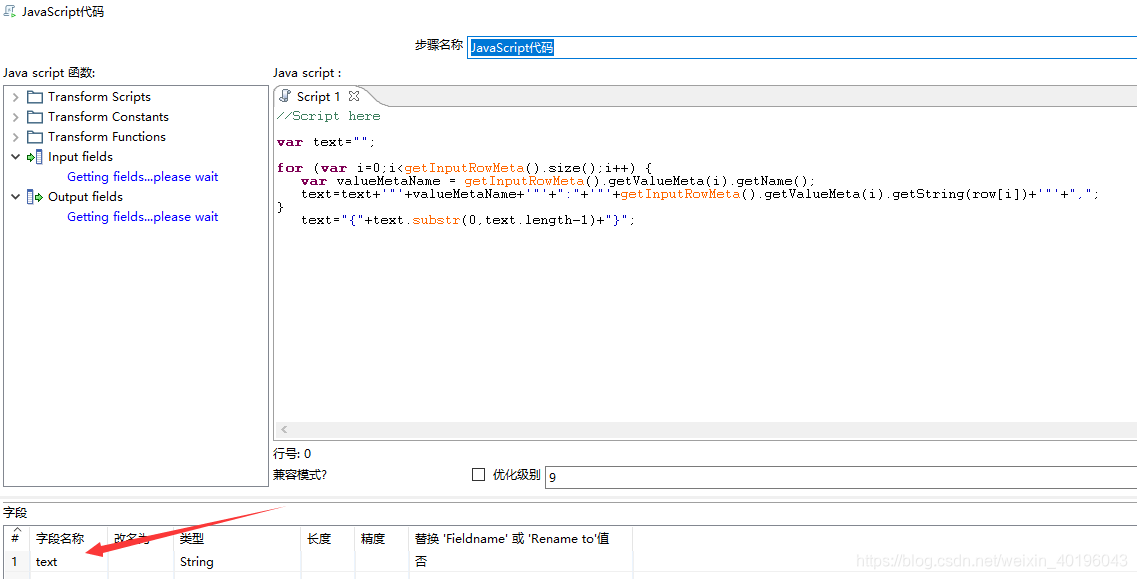
Task: Click the Transform Scripts folder icon
Action: pyautogui.click(x=33, y=96)
